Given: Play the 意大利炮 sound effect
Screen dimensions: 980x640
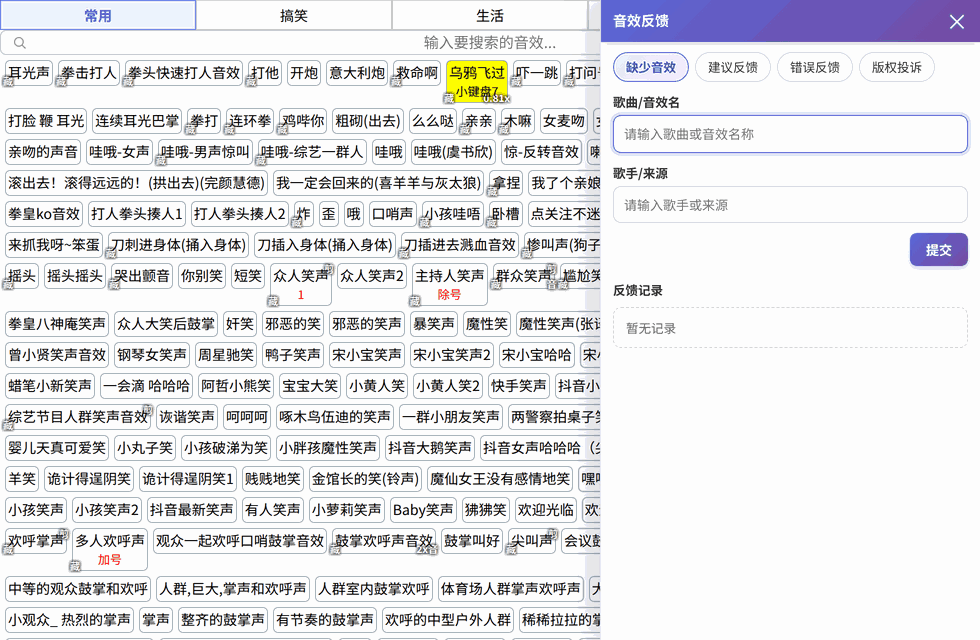Looking at the screenshot, I should (x=357, y=73).
